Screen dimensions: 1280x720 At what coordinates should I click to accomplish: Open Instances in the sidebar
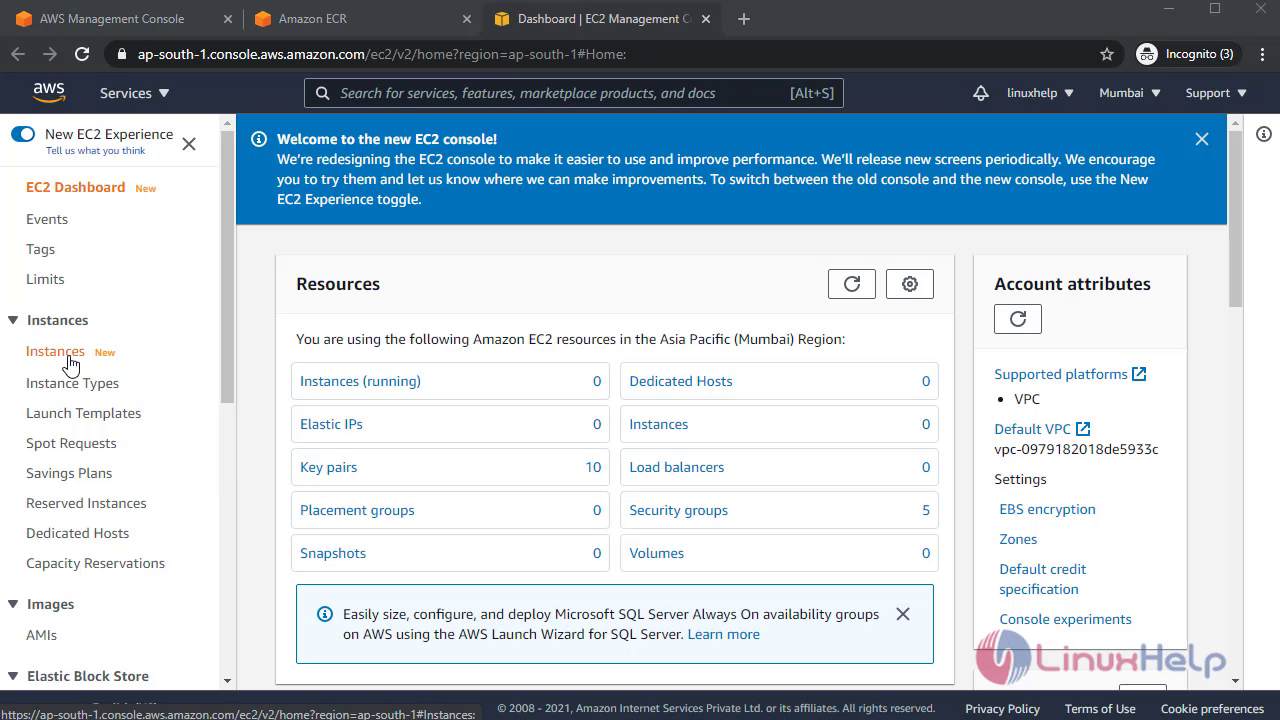pos(55,351)
